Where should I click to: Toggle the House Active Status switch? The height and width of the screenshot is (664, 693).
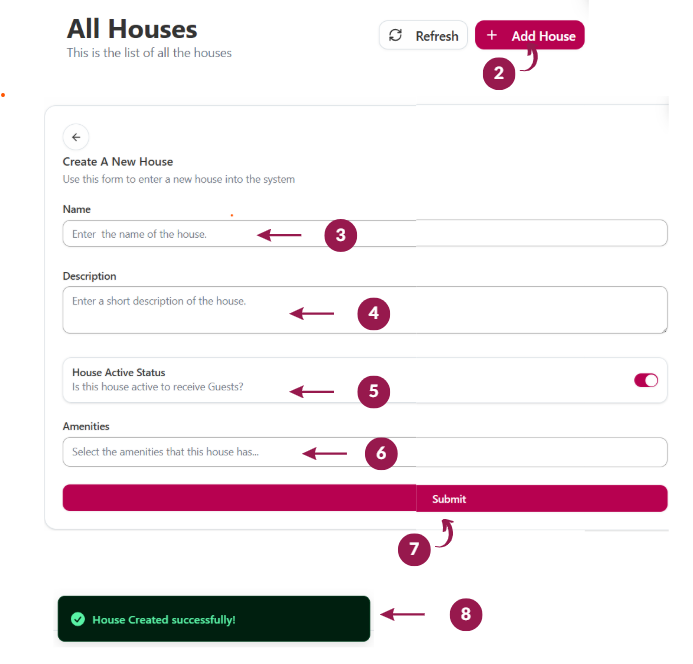coord(646,380)
